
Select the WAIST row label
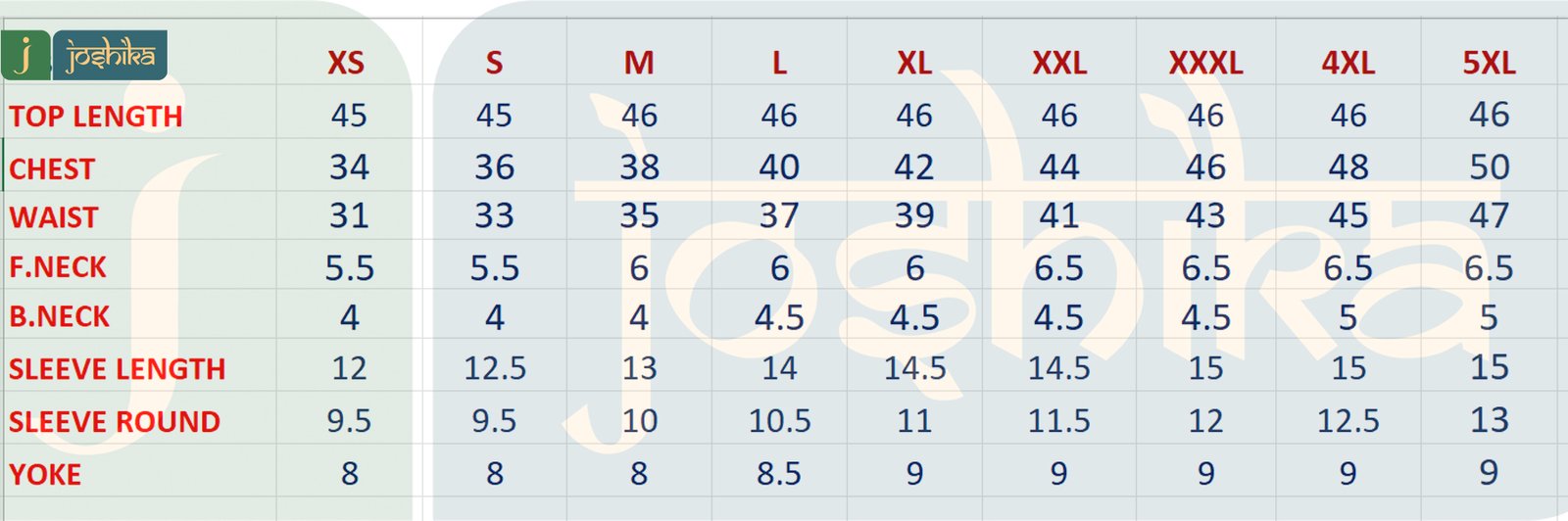pos(54,217)
